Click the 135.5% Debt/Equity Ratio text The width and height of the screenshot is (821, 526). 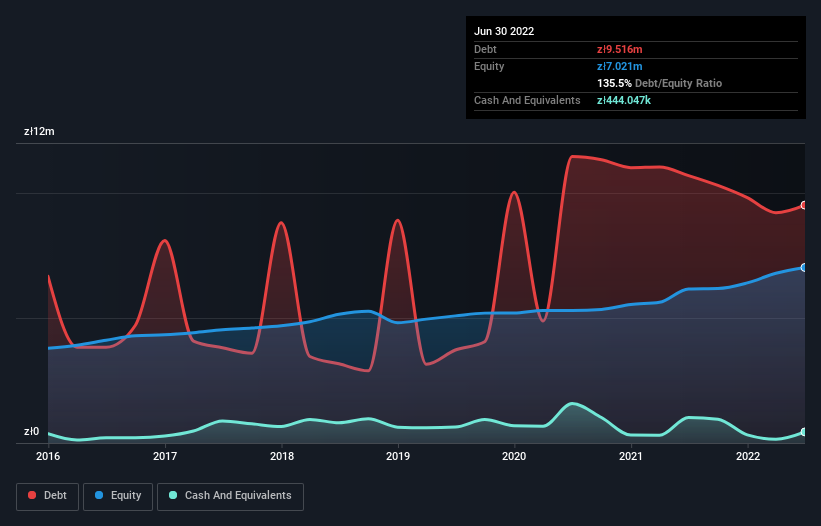pyautogui.click(x=659, y=83)
